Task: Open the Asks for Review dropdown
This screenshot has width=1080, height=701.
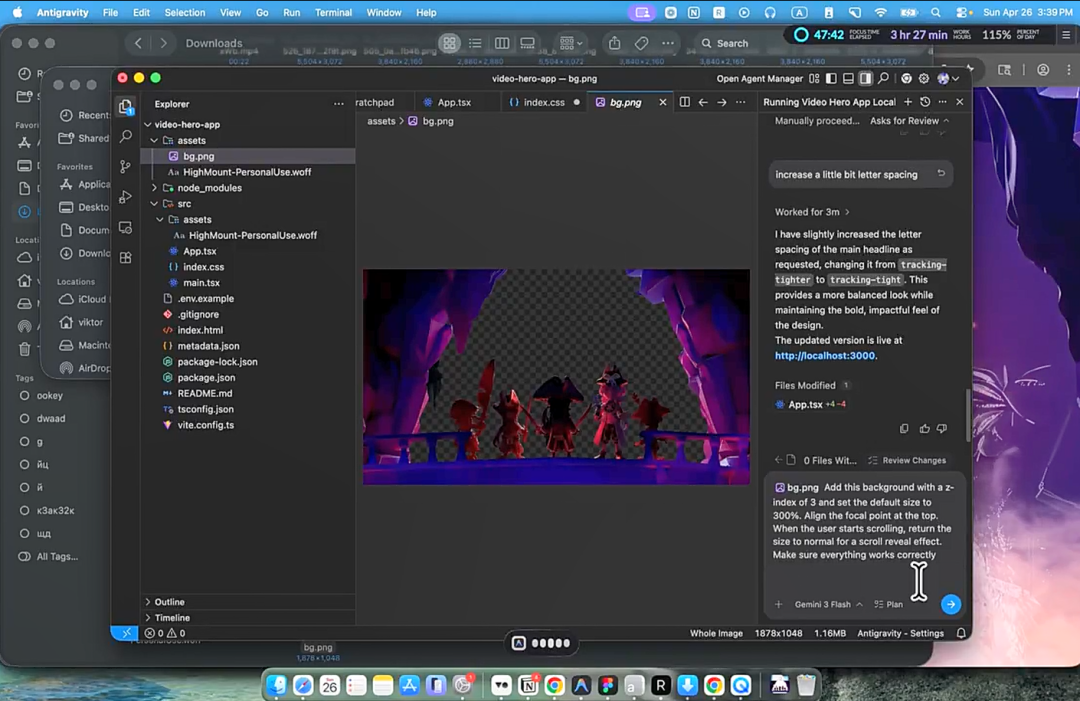Action: pyautogui.click(x=909, y=121)
